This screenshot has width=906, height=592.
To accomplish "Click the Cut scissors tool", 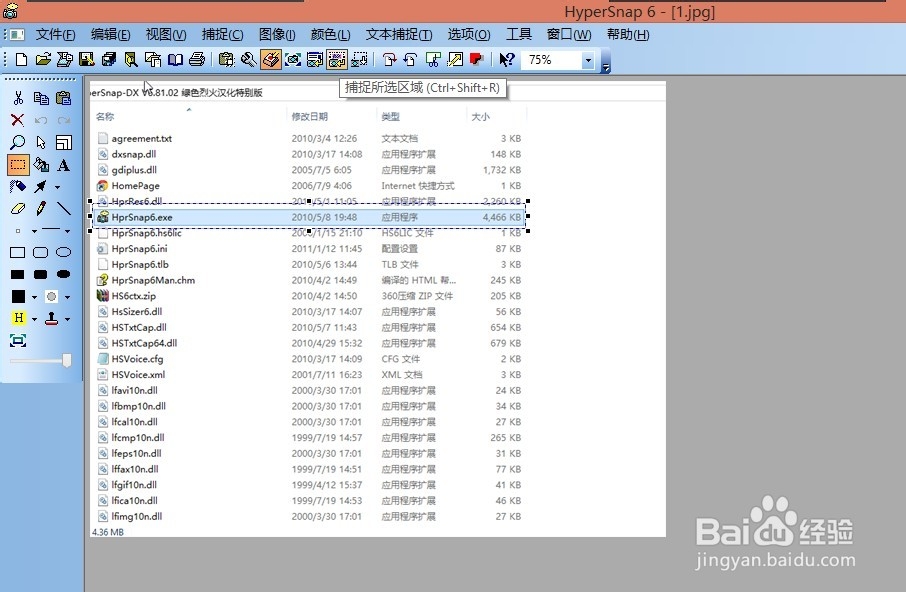I will [18, 98].
